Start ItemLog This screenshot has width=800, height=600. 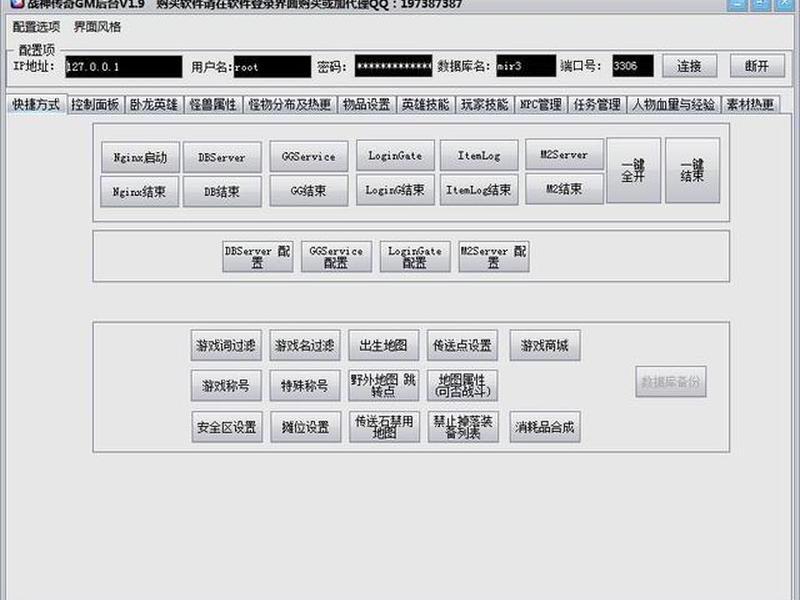479,155
